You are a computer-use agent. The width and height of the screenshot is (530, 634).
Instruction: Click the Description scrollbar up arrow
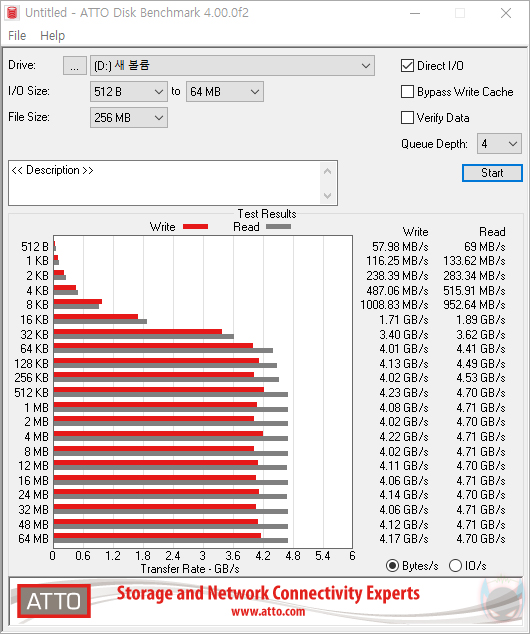[327, 171]
